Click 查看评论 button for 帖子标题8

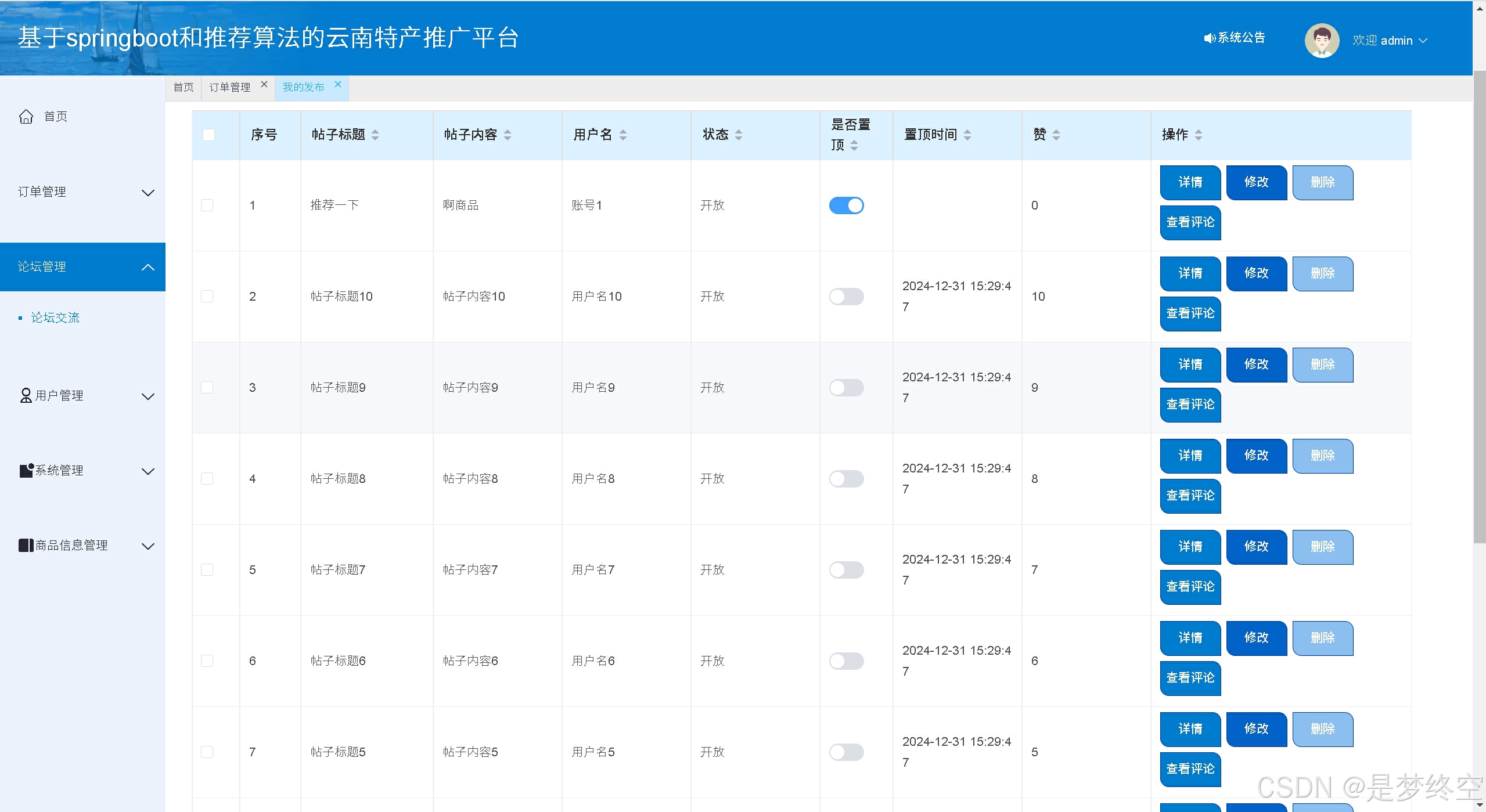[1190, 496]
